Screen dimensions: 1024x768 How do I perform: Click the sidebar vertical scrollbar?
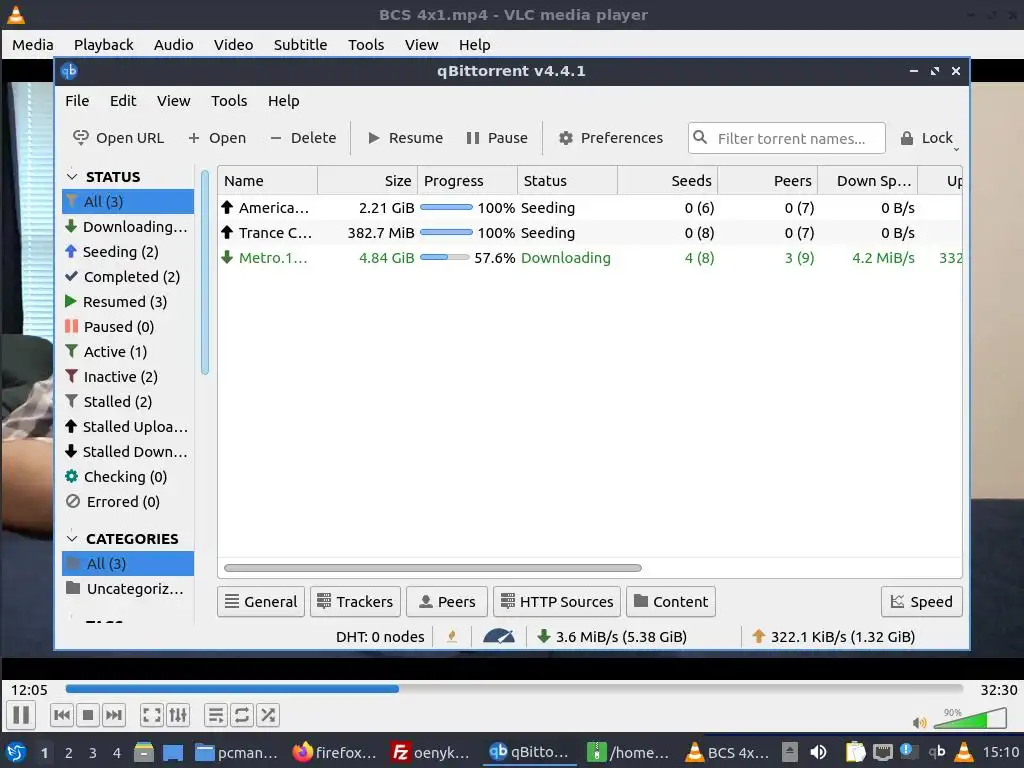(204, 272)
